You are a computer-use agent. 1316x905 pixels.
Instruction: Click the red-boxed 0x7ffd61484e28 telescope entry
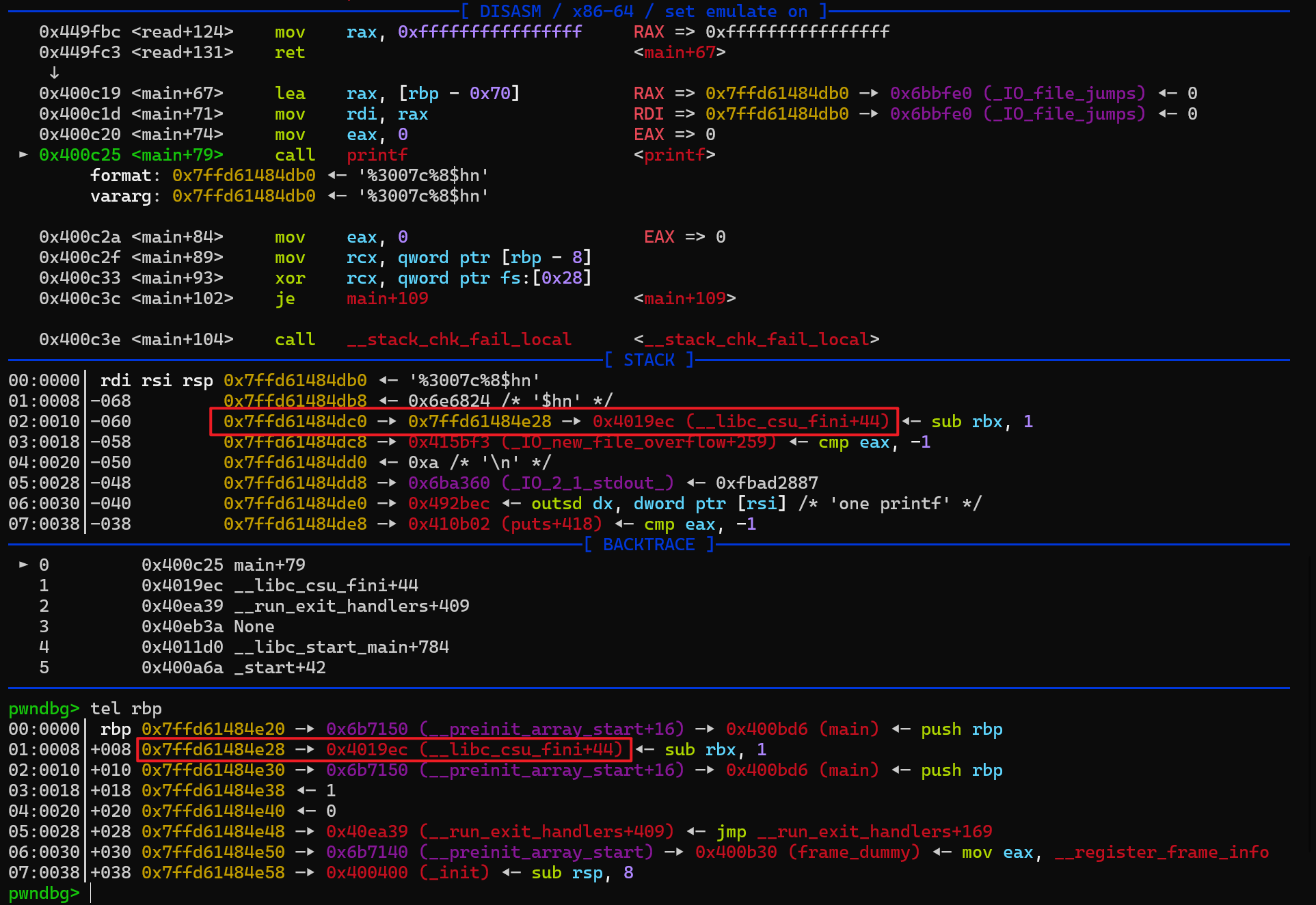213,750
